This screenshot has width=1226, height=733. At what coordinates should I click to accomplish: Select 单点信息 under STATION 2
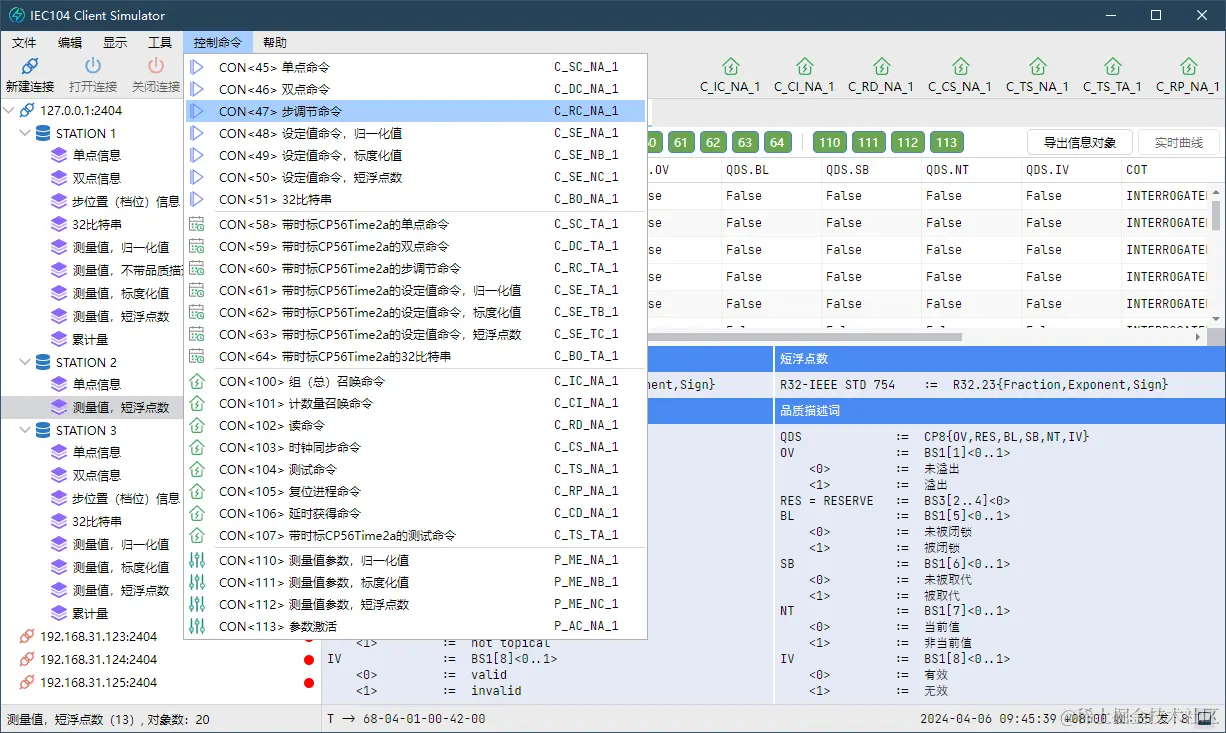97,384
